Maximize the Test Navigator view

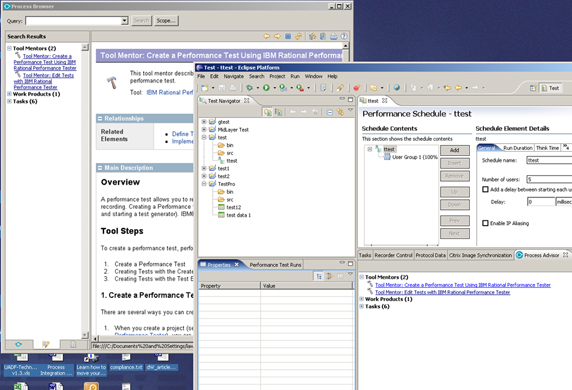[x=350, y=100]
